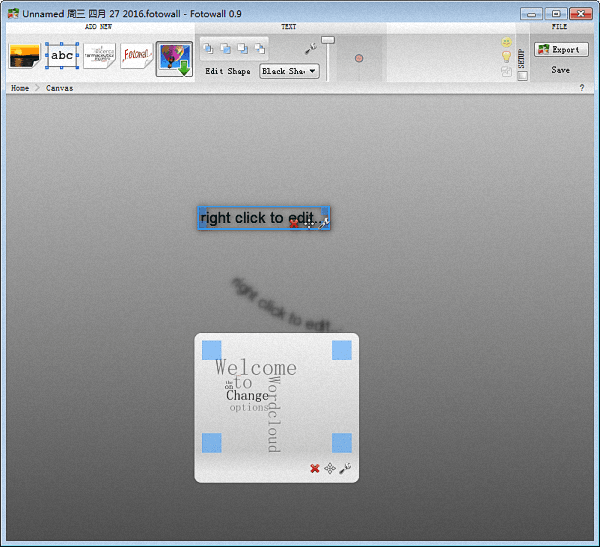The width and height of the screenshot is (600, 547).
Task: Open the web image search balloon icon
Action: pyautogui.click(x=174, y=58)
